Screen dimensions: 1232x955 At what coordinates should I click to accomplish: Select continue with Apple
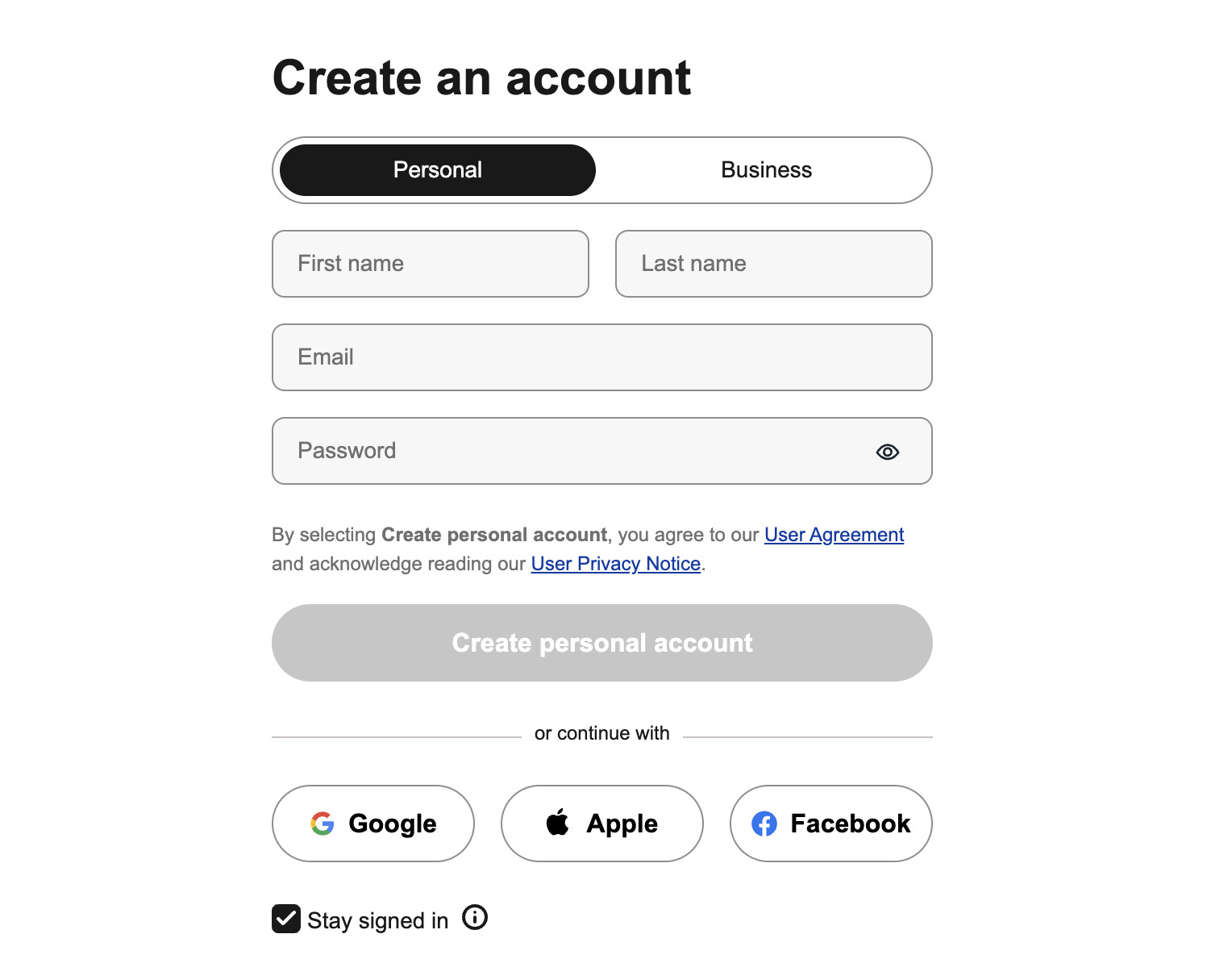601,824
